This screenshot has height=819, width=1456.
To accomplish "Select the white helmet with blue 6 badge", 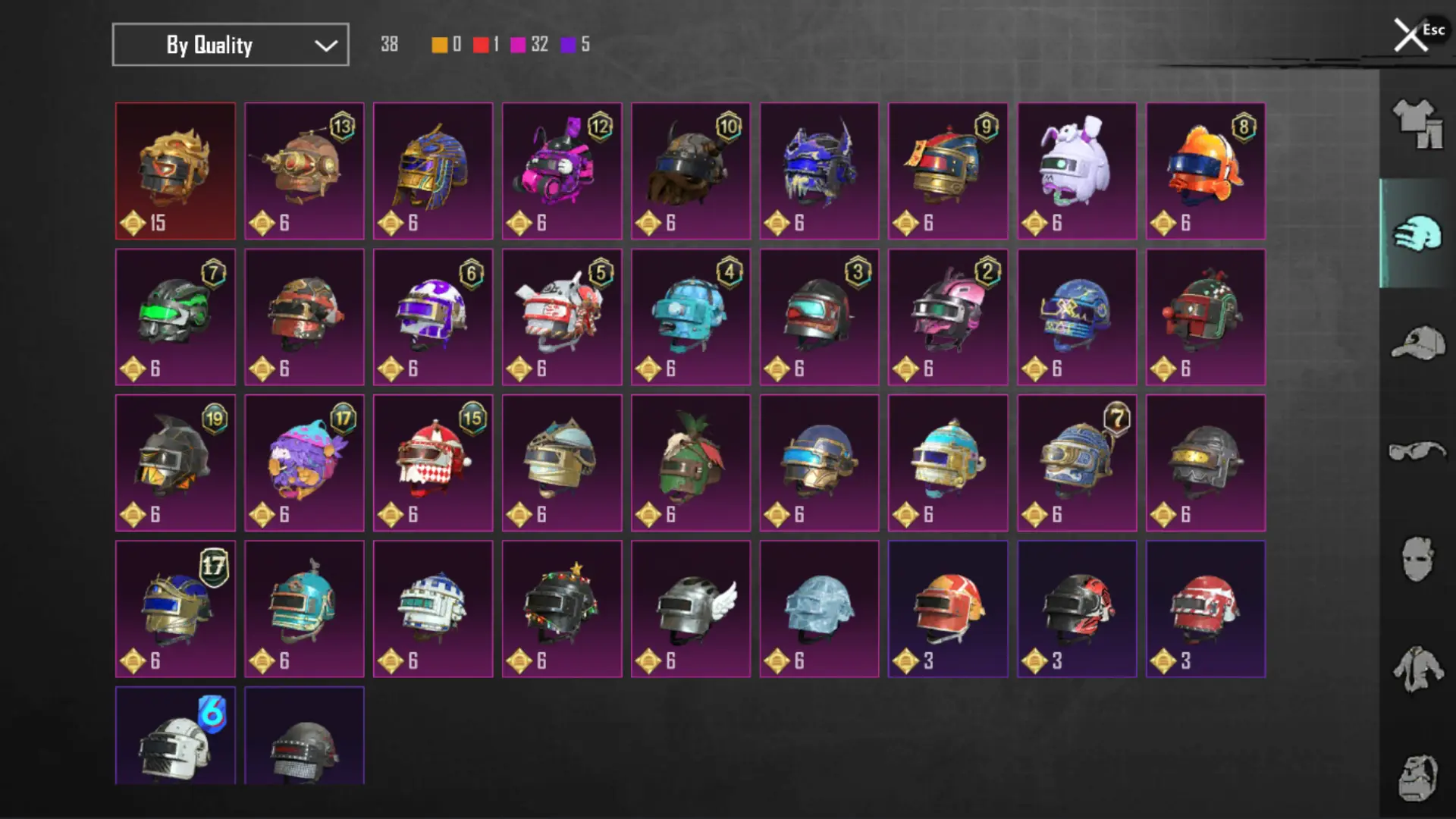I will point(175,736).
